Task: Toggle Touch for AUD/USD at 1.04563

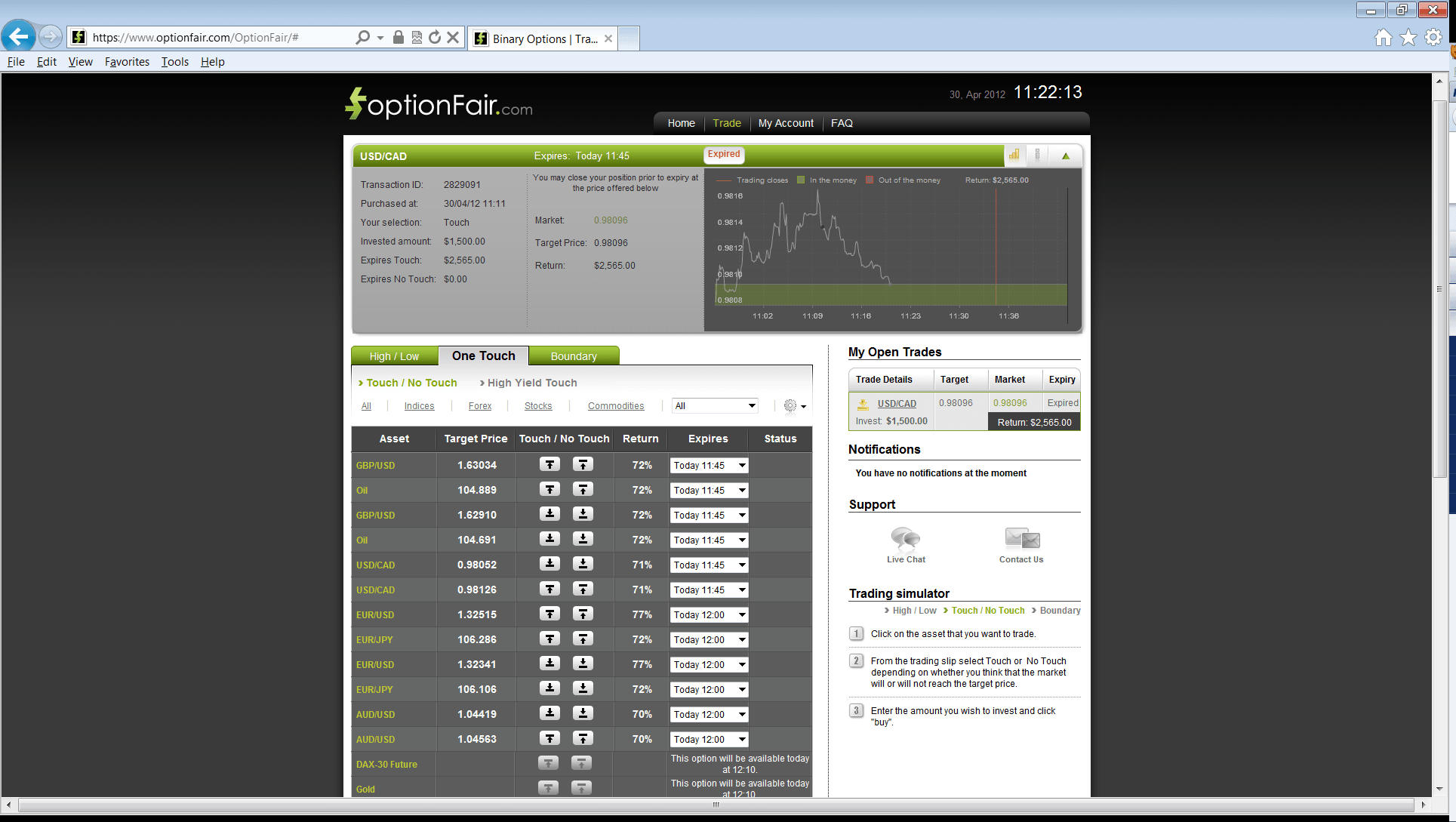Action: coord(549,738)
